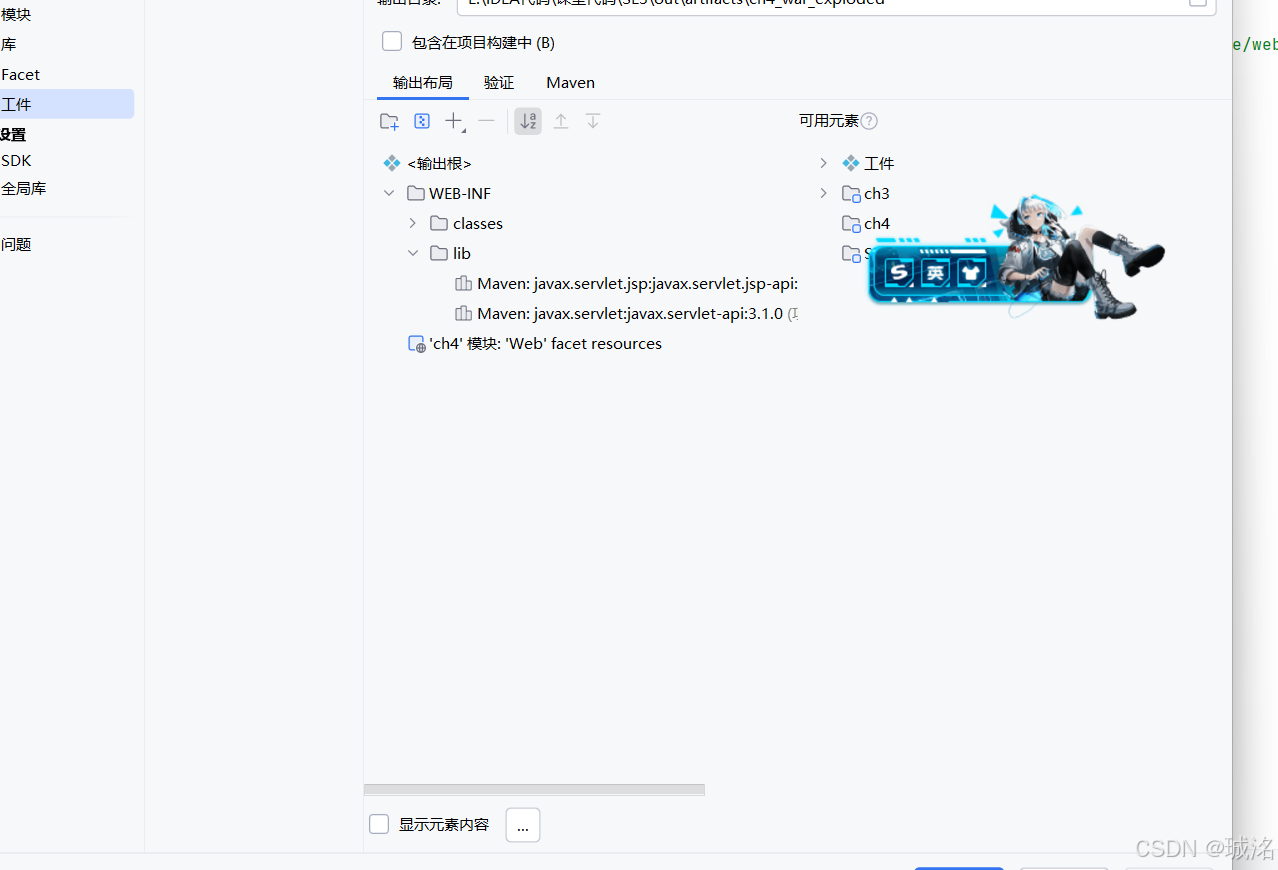Select the lib folder row
This screenshot has width=1278, height=870.
[x=450, y=253]
